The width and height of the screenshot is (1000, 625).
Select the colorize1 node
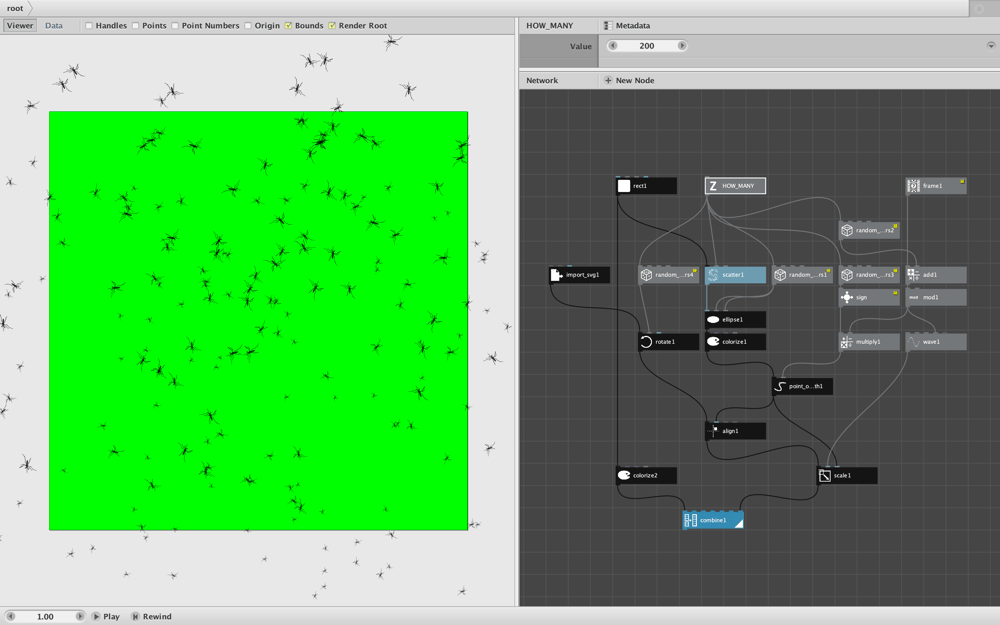click(x=735, y=342)
